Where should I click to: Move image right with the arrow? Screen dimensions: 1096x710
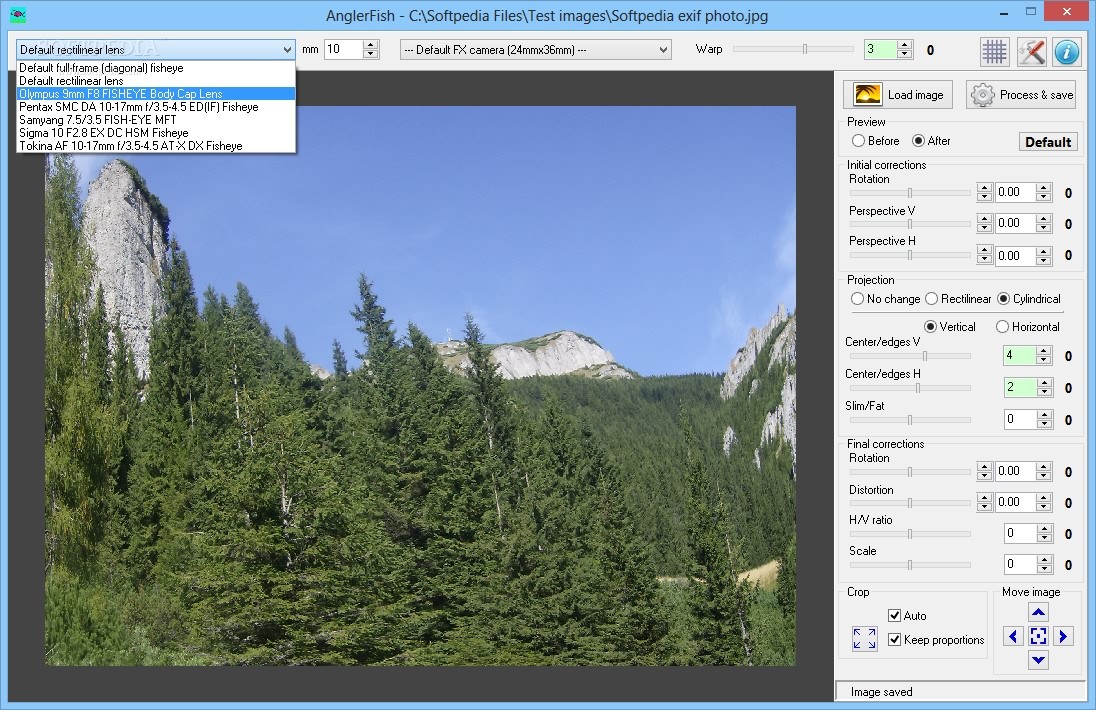click(x=1063, y=636)
